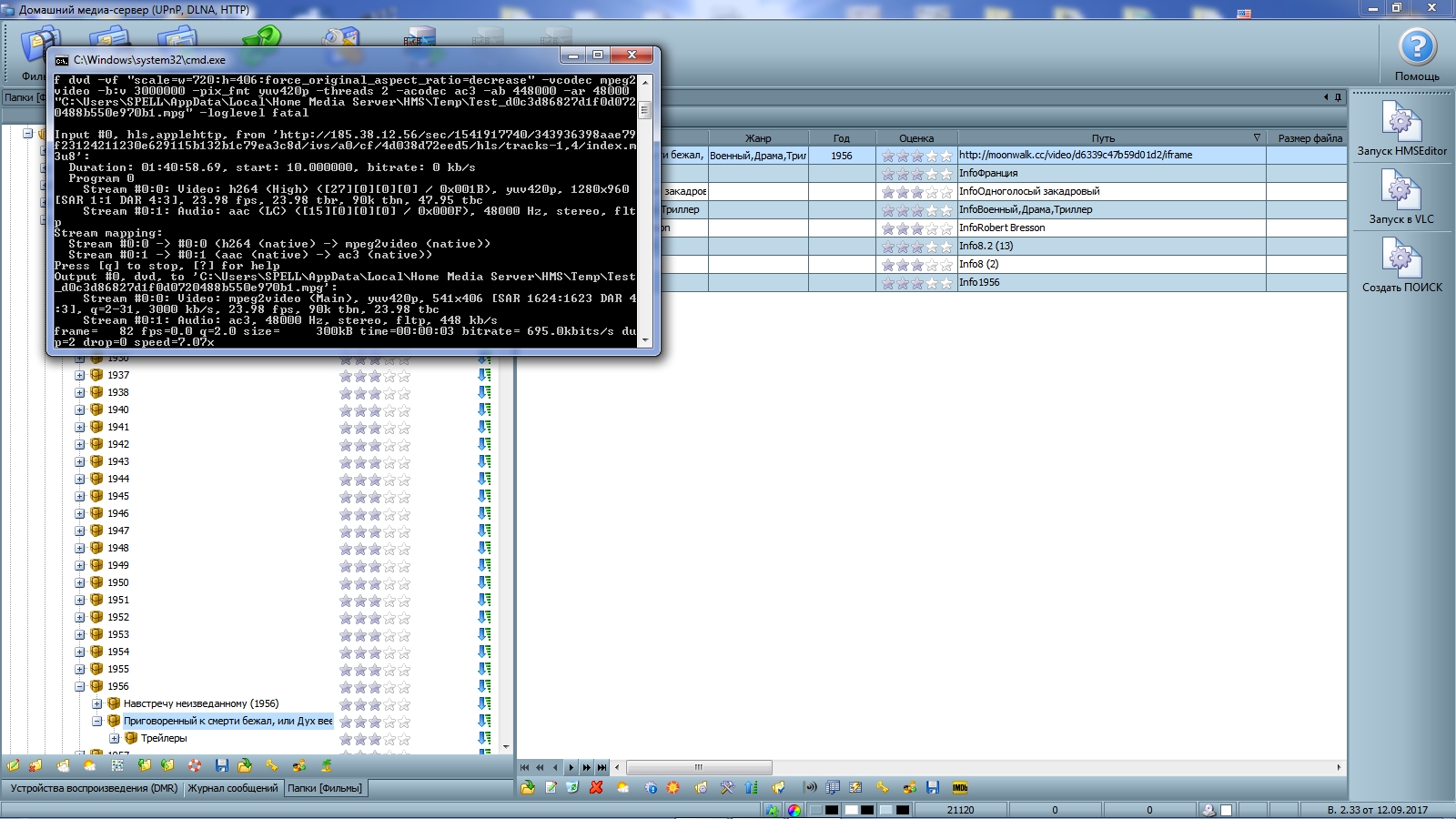Set fourth star rating for 1950 folder
The image size is (1456, 819).
pos(389,583)
